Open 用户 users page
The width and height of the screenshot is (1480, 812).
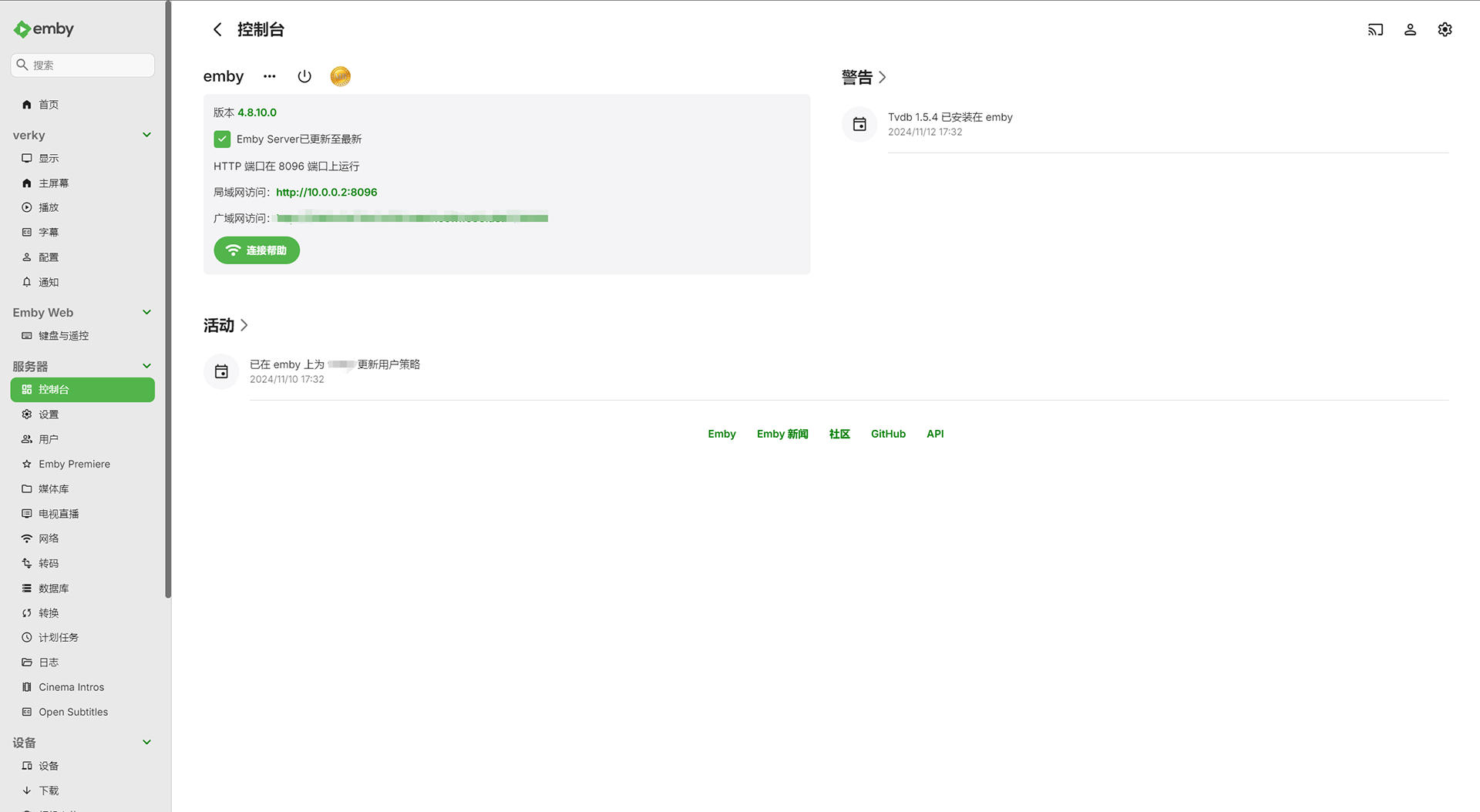[x=82, y=439]
